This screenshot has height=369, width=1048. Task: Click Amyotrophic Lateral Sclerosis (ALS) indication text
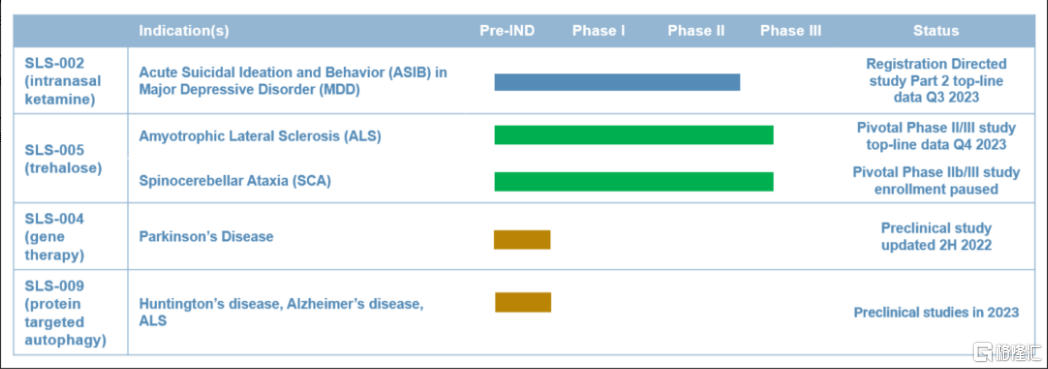[260, 136]
